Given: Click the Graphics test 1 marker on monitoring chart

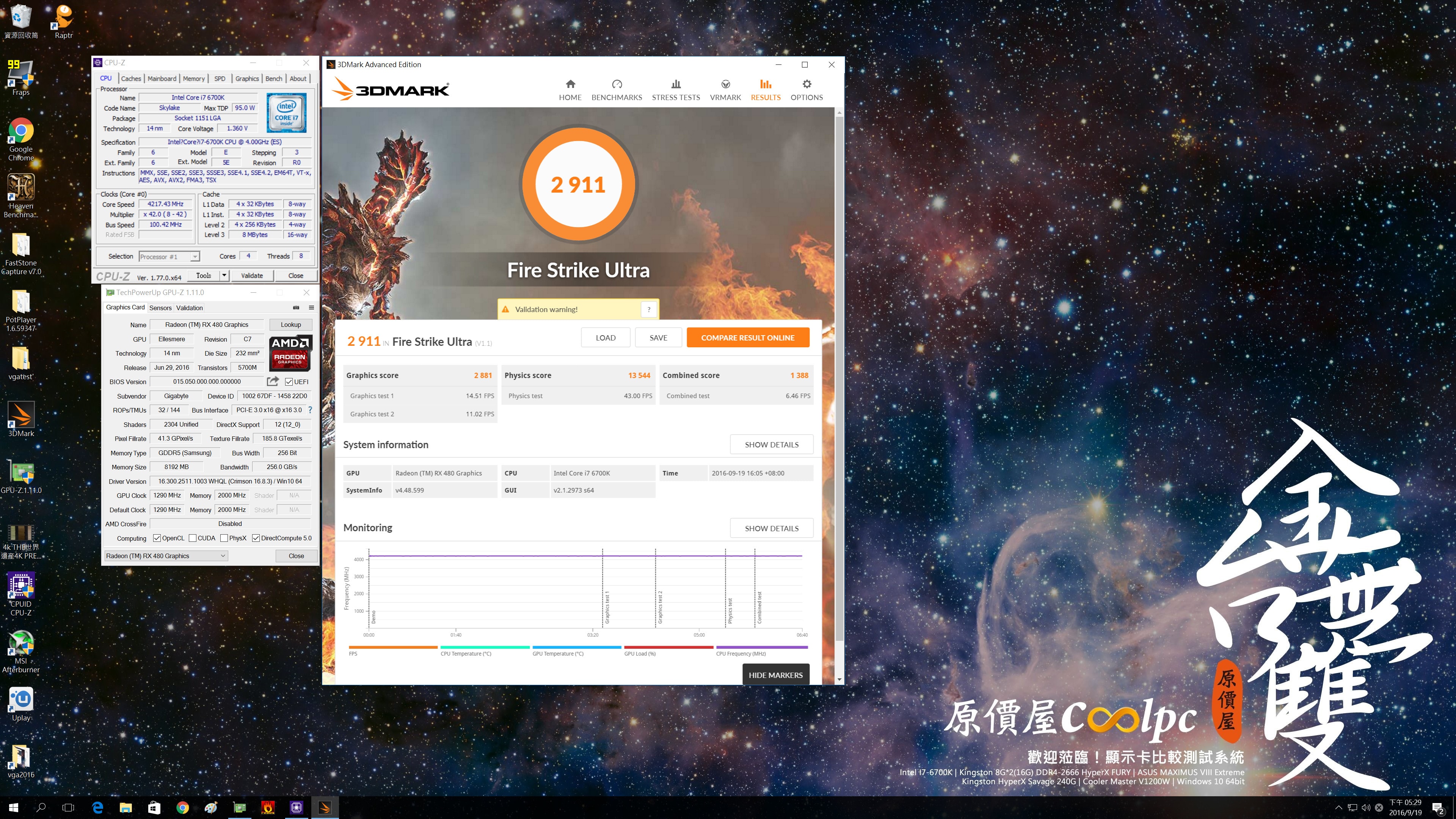Looking at the screenshot, I should click(607, 608).
